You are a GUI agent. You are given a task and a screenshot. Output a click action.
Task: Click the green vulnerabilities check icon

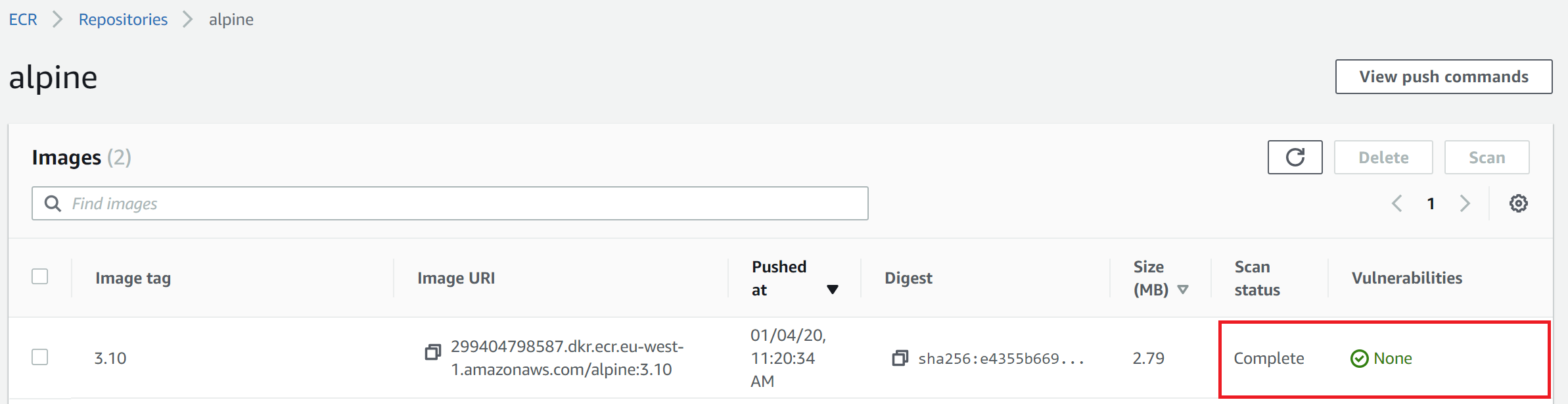(x=1359, y=359)
